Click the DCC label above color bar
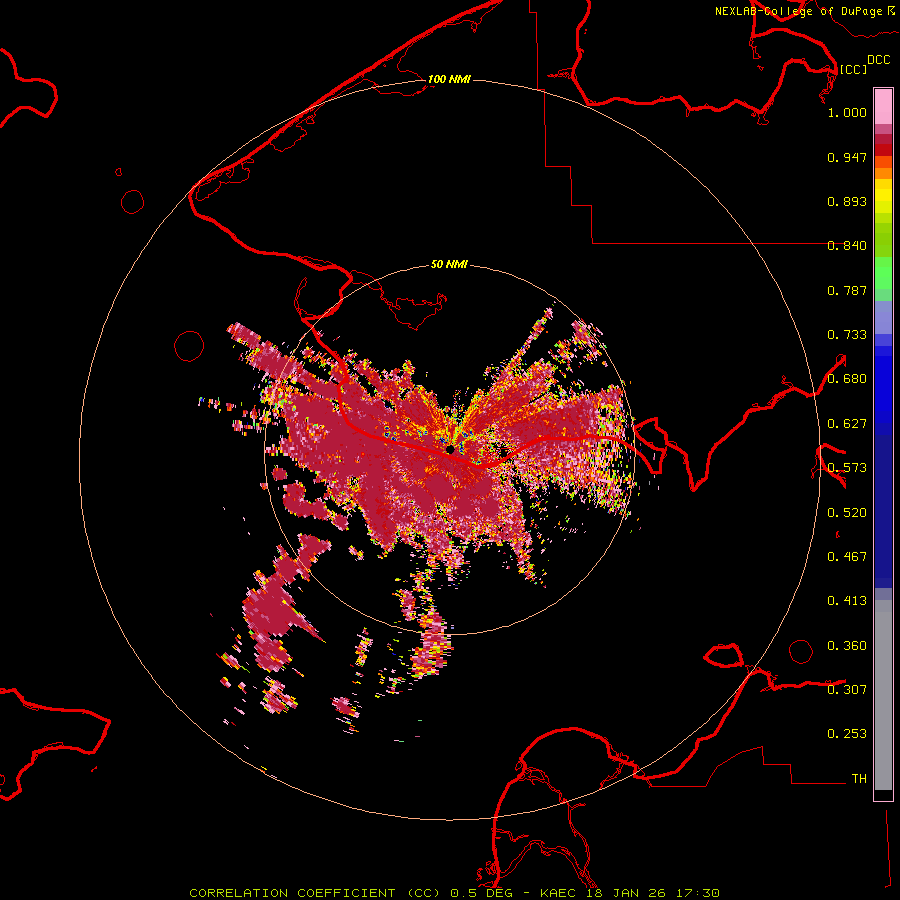This screenshot has height=900, width=900. [x=879, y=60]
